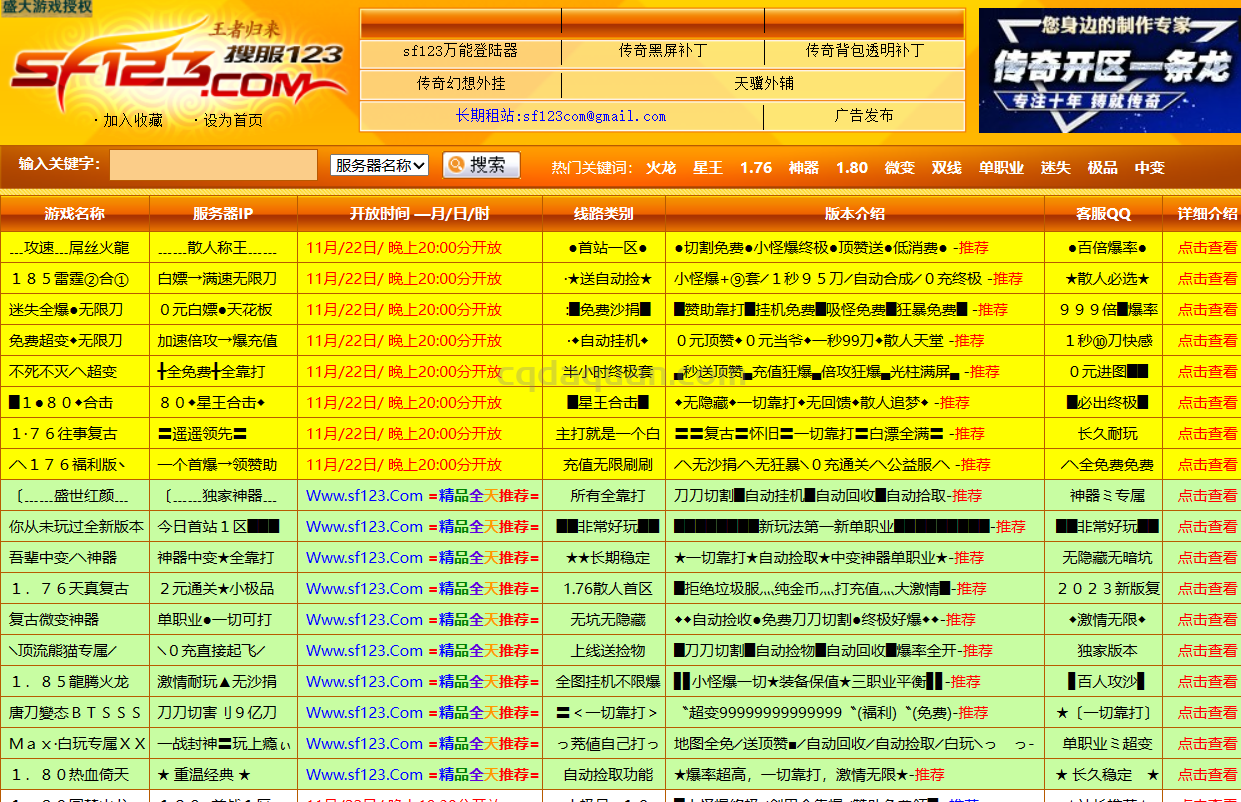This screenshot has width=1241, height=802.
Task: Click 全图挂机不限爆 line type cell
Action: [608, 682]
